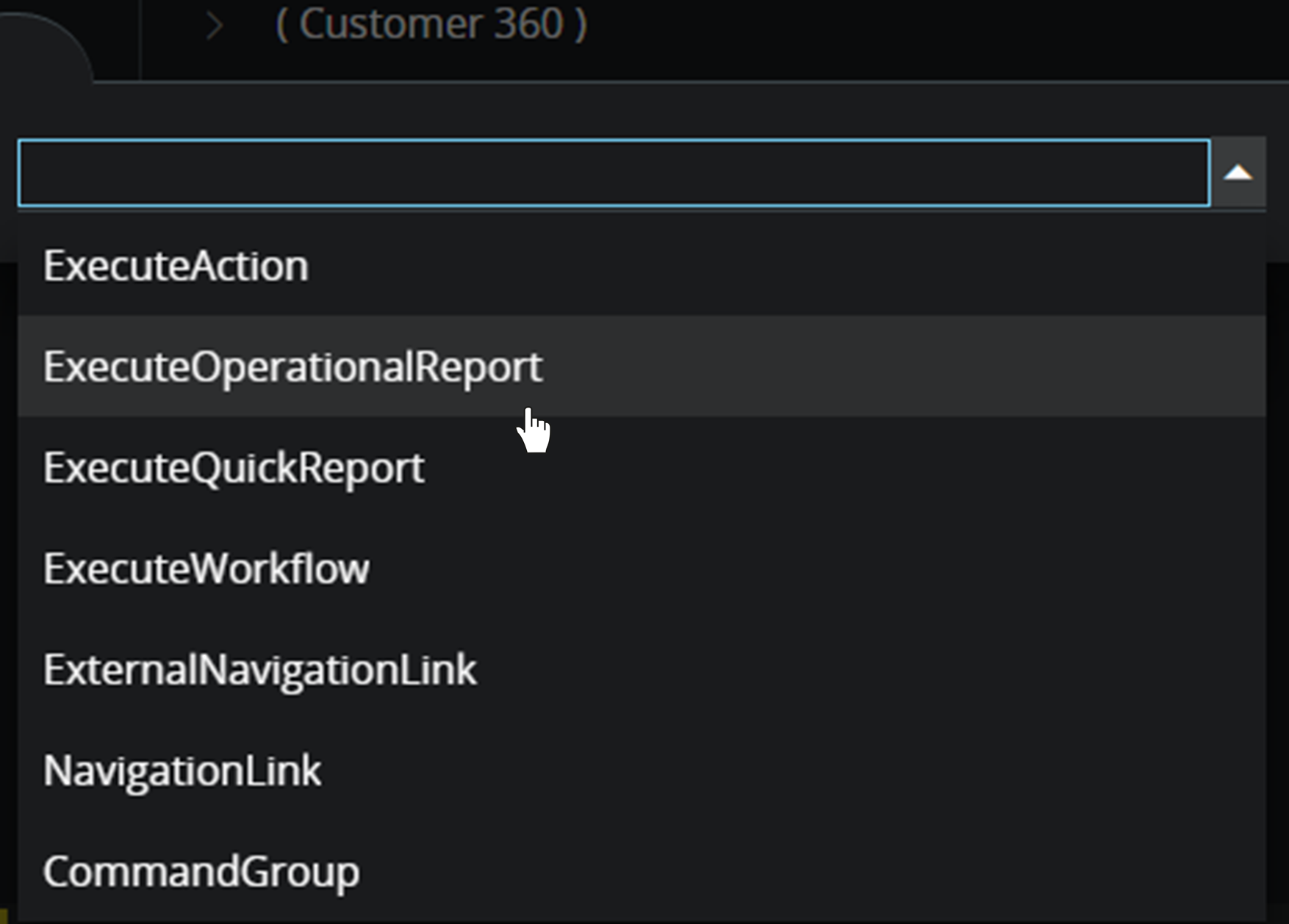This screenshot has width=1289, height=924.
Task: Pick ExecuteQuickReport in the dropdown
Action: click(234, 468)
